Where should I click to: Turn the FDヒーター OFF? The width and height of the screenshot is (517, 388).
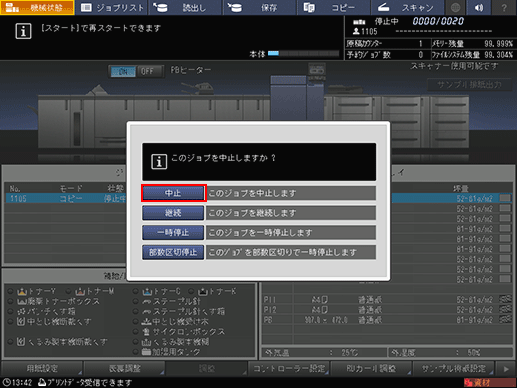click(x=147, y=71)
